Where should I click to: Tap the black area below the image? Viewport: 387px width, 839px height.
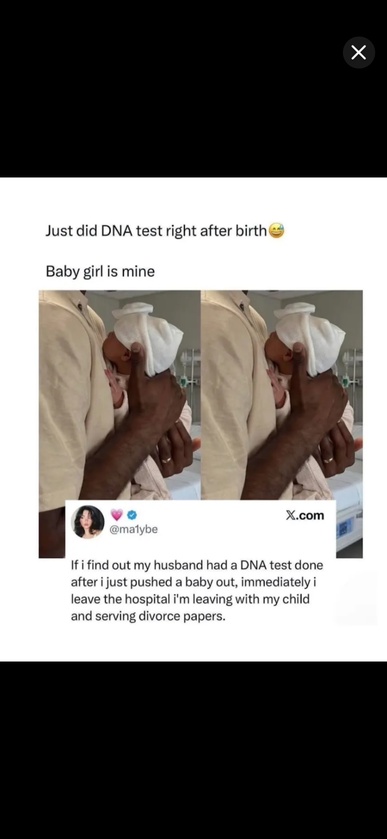pos(193,749)
